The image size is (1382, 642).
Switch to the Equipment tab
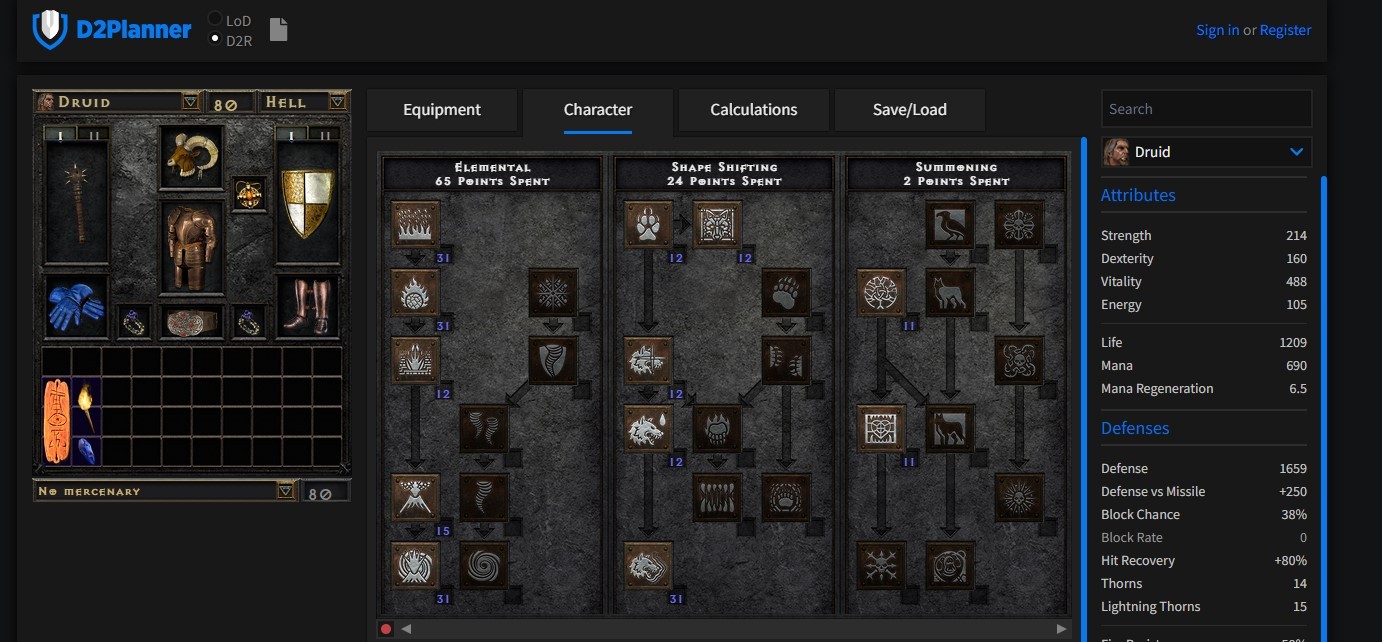coord(442,110)
